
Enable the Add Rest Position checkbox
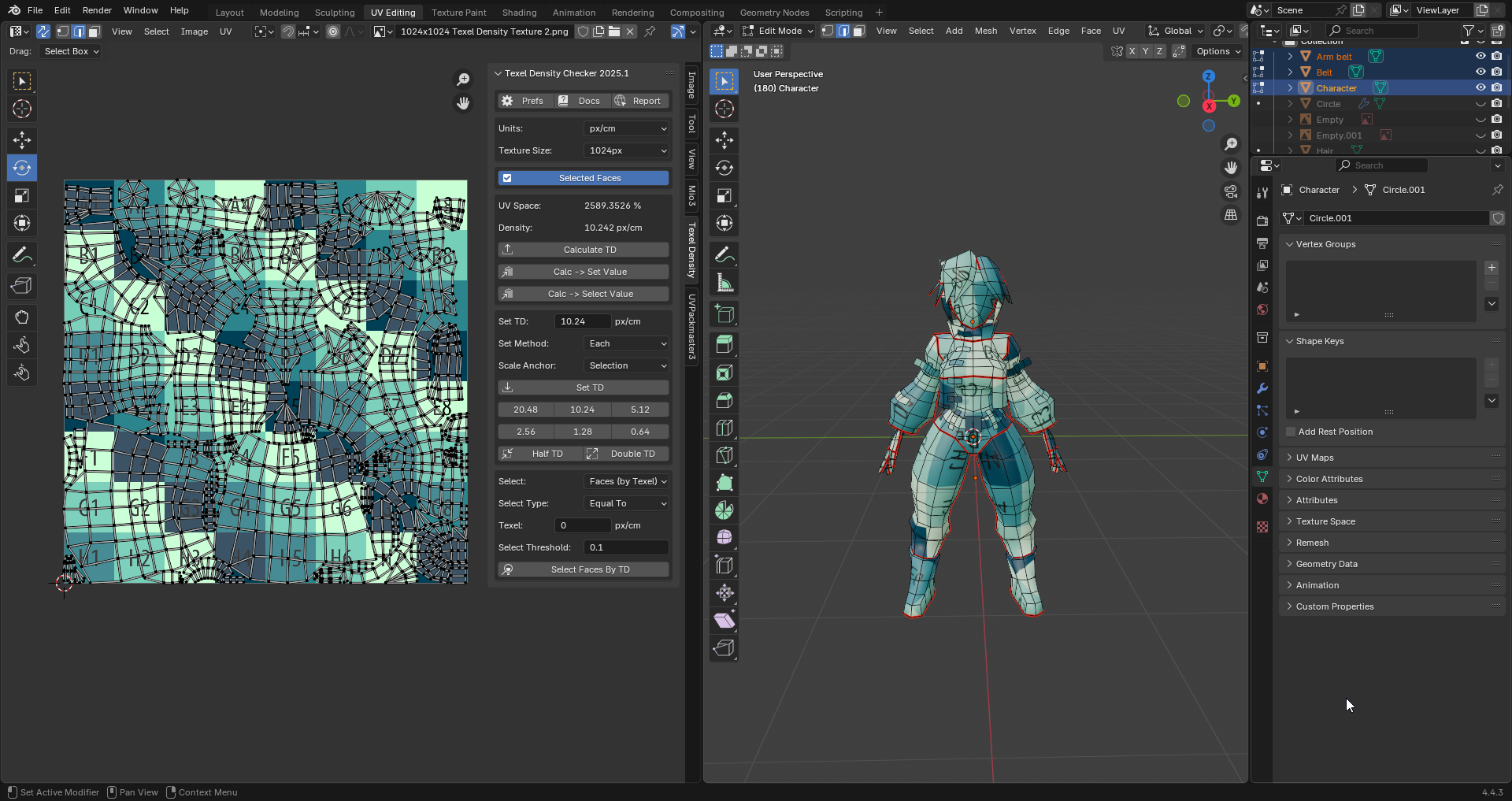pyautogui.click(x=1291, y=432)
